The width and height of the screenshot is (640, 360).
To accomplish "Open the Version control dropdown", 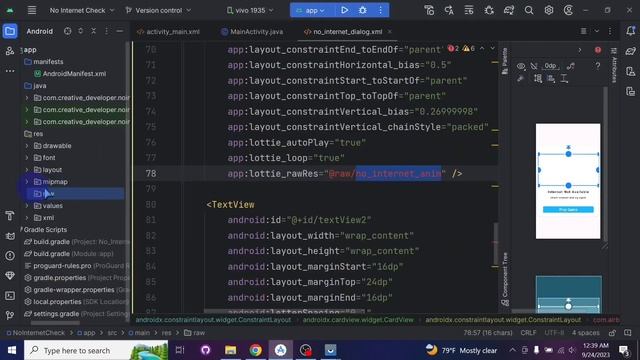I will pos(158,10).
